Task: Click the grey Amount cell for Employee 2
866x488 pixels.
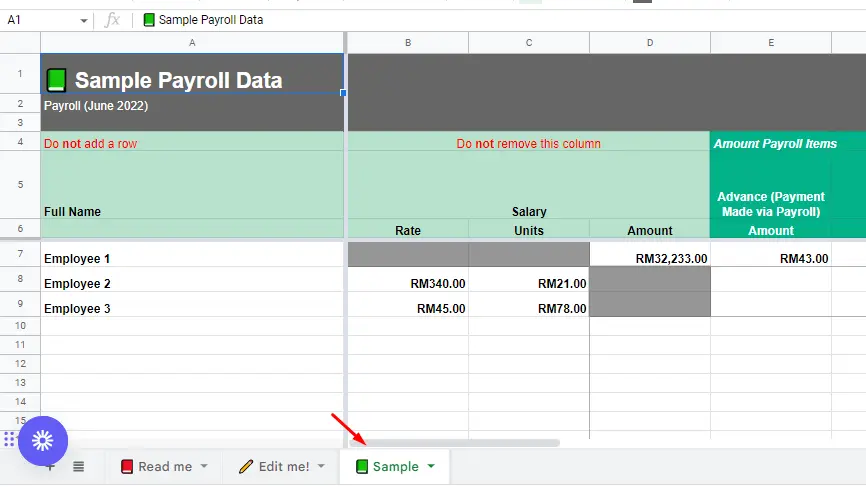Action: point(650,279)
